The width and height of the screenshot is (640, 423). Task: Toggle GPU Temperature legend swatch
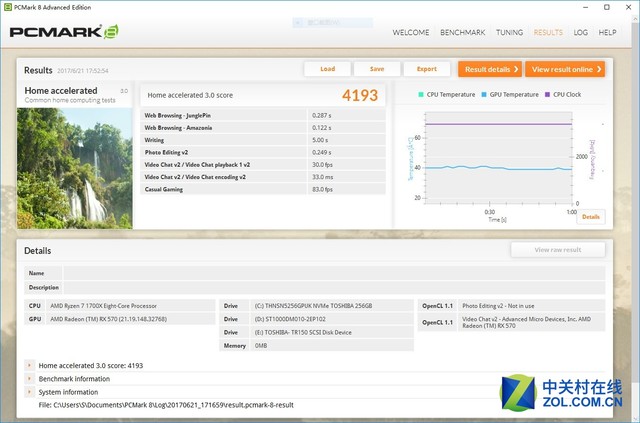pyautogui.click(x=484, y=95)
